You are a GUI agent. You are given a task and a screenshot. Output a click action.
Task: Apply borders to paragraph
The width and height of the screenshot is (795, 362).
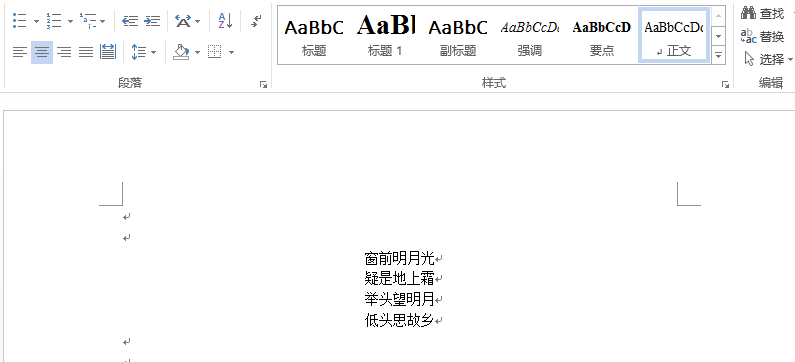pyautogui.click(x=215, y=52)
